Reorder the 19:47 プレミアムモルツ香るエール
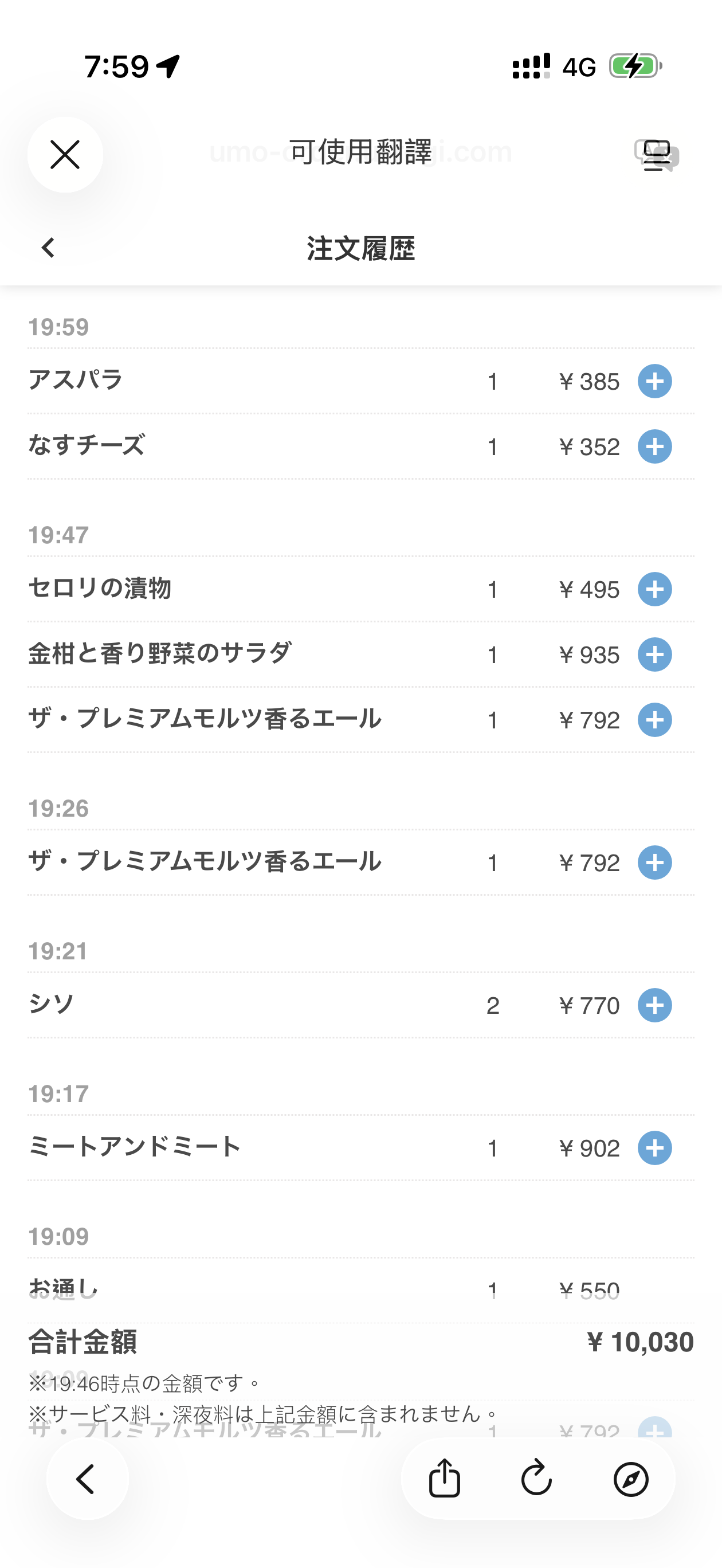This screenshot has width=722, height=1568. (654, 720)
